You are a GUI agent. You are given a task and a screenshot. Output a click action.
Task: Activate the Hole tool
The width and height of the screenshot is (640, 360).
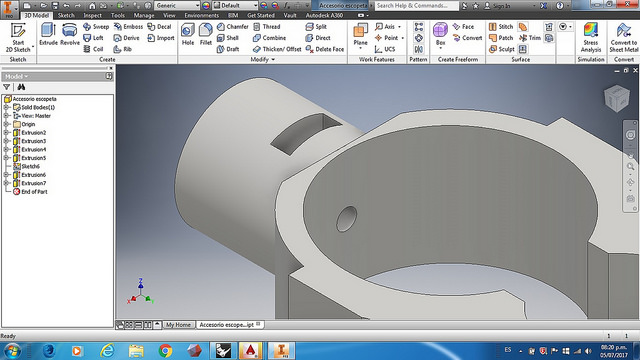[188, 34]
